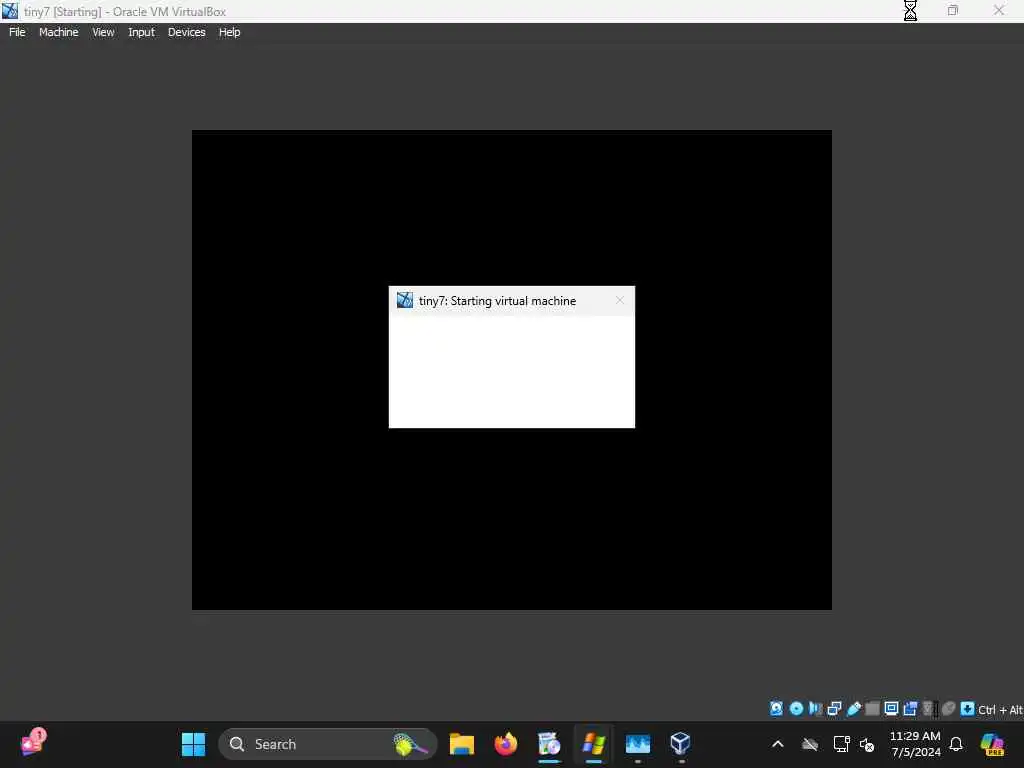Click the OneDrive cloud tray icon

[810, 744]
